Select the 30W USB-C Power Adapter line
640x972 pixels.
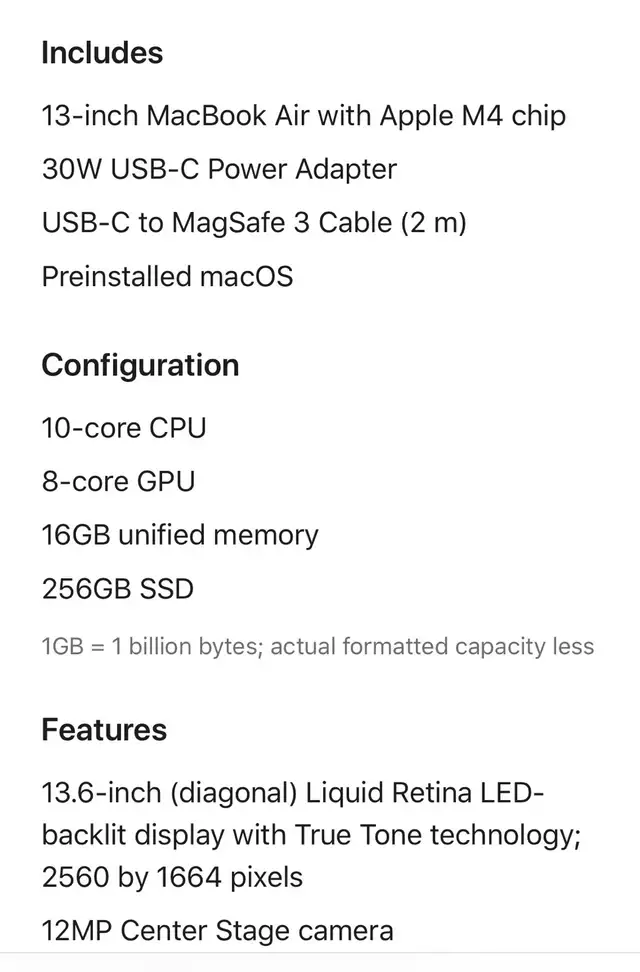pos(220,169)
